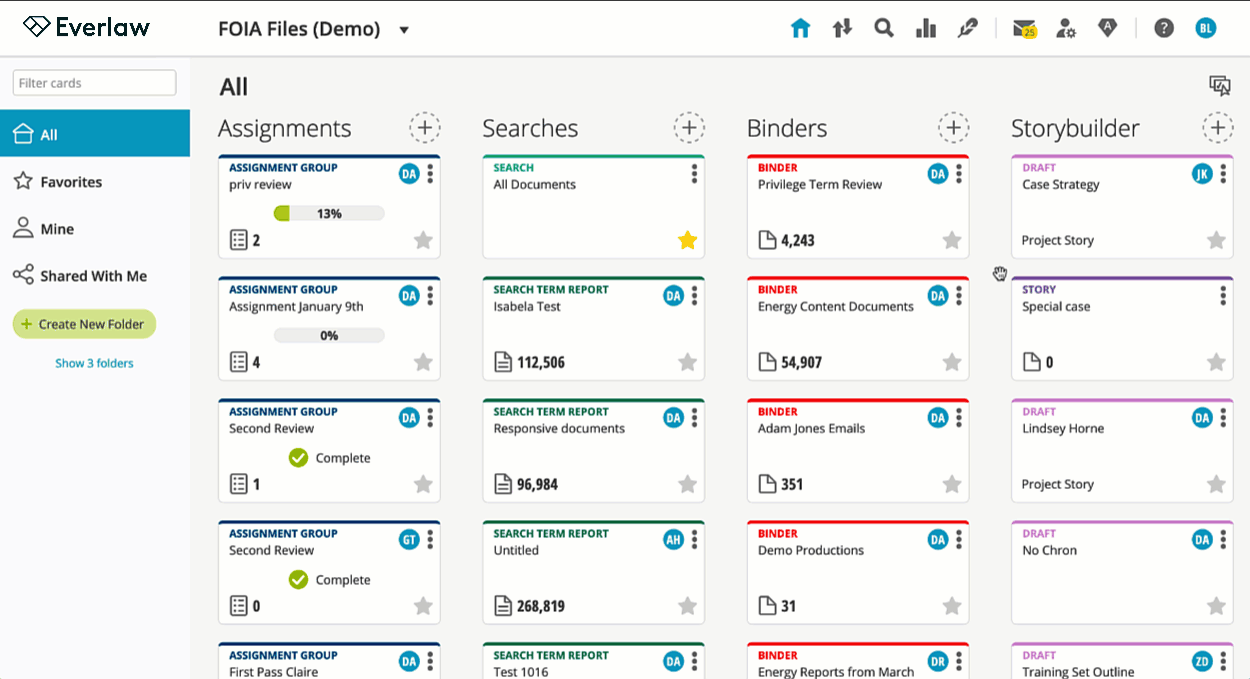Click the Filter cards input field

[x=94, y=83]
